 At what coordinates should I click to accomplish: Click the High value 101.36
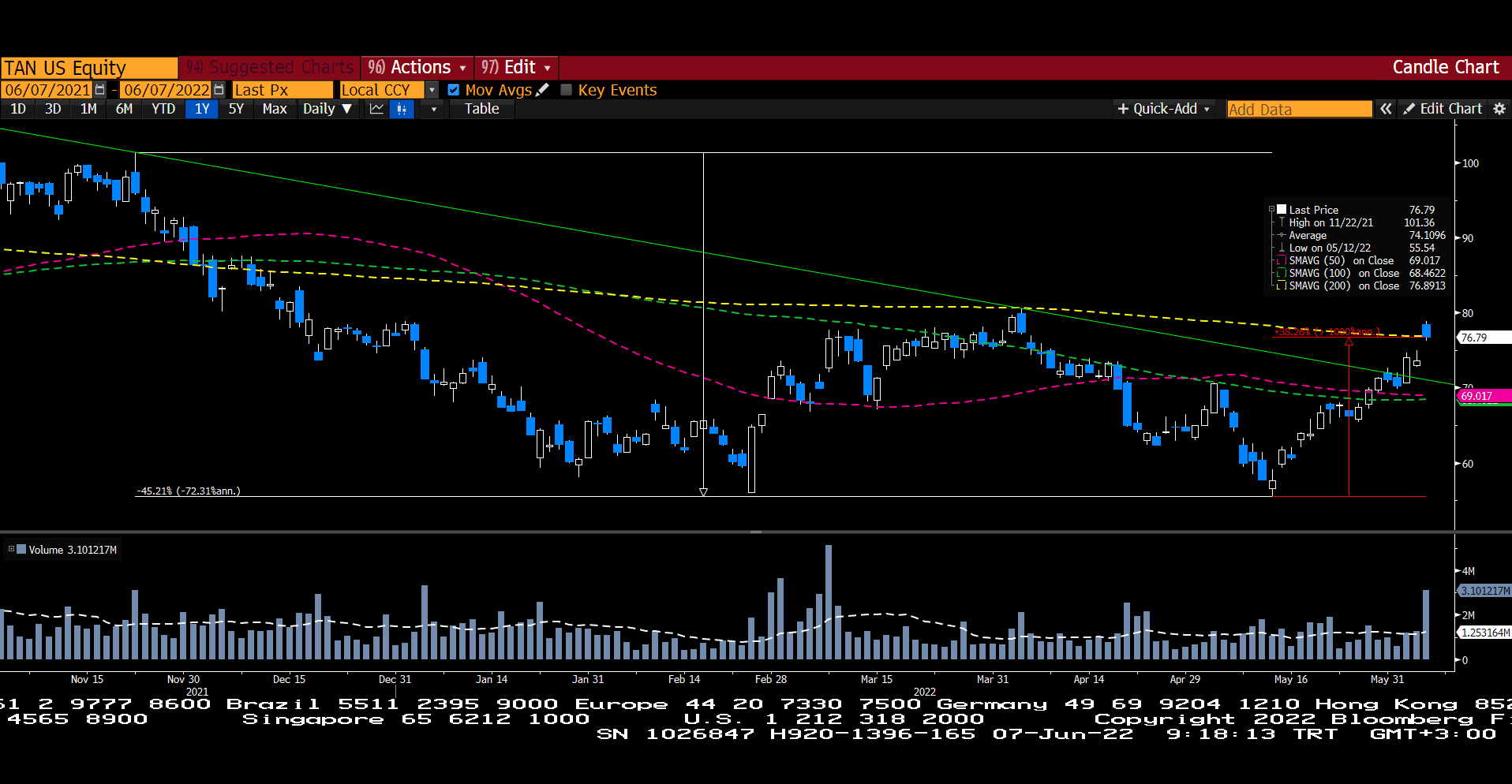[1419, 222]
